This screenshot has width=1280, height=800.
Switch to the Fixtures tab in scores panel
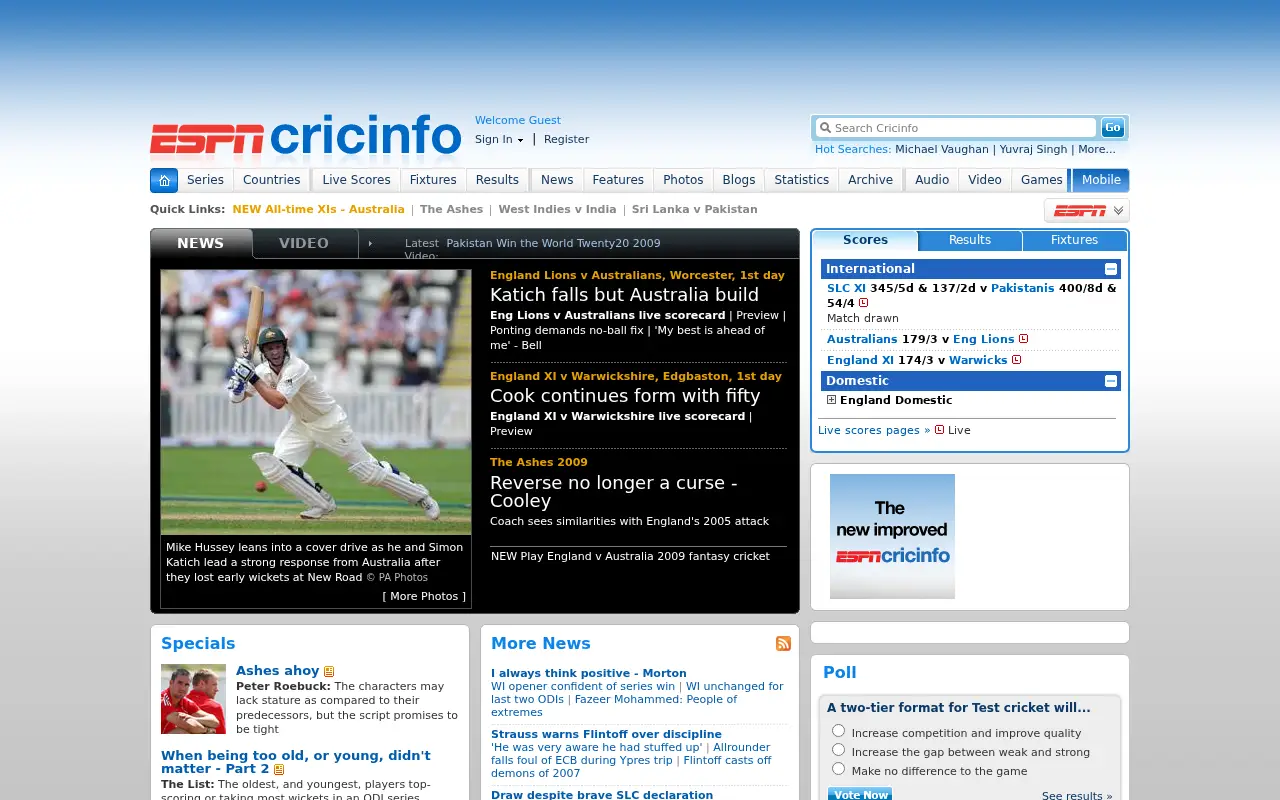(1074, 240)
